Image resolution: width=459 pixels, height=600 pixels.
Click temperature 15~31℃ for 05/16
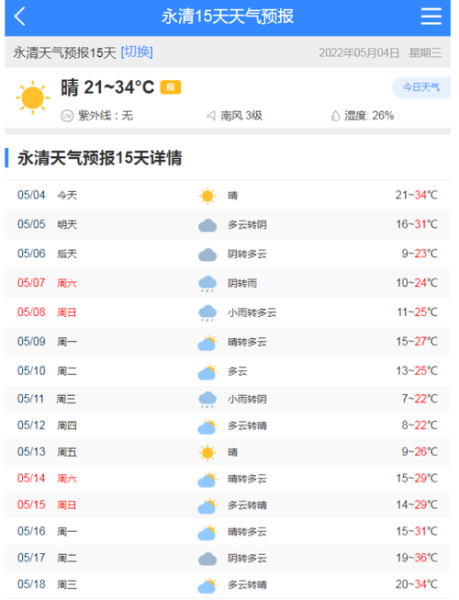point(417,531)
